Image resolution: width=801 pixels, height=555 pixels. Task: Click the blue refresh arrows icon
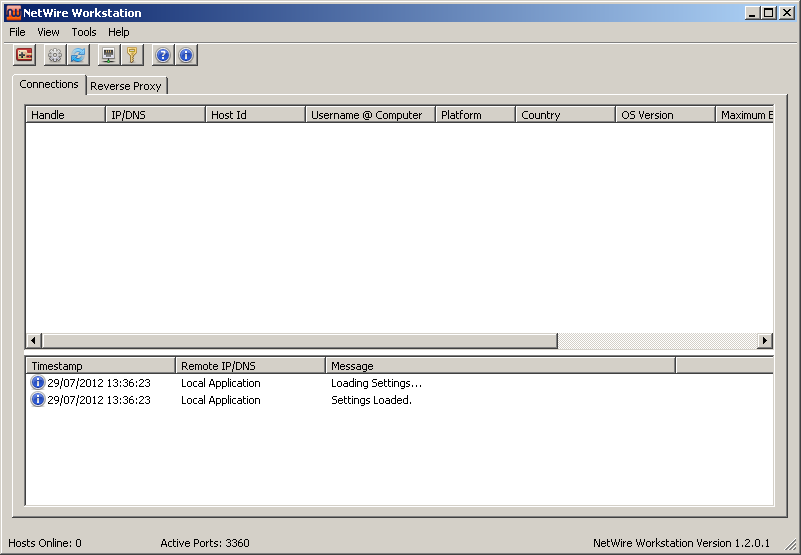pos(78,55)
